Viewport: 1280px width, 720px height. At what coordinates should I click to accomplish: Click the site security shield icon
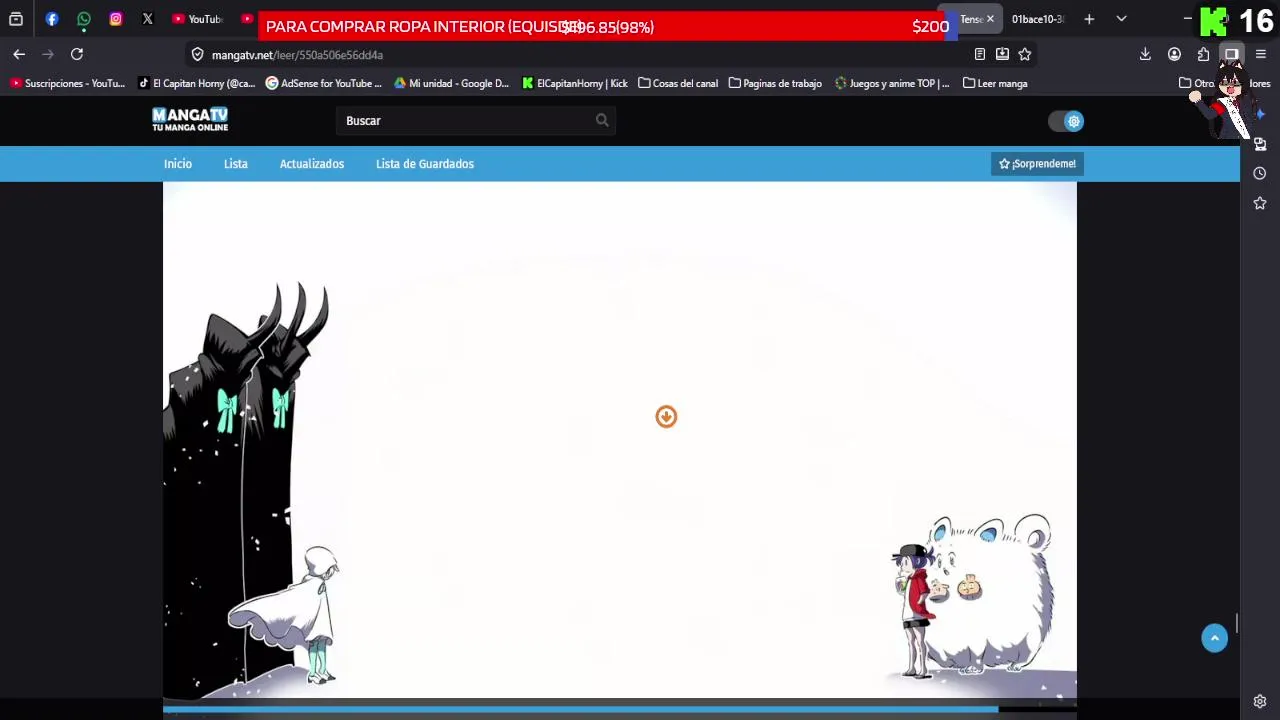pyautogui.click(x=197, y=55)
